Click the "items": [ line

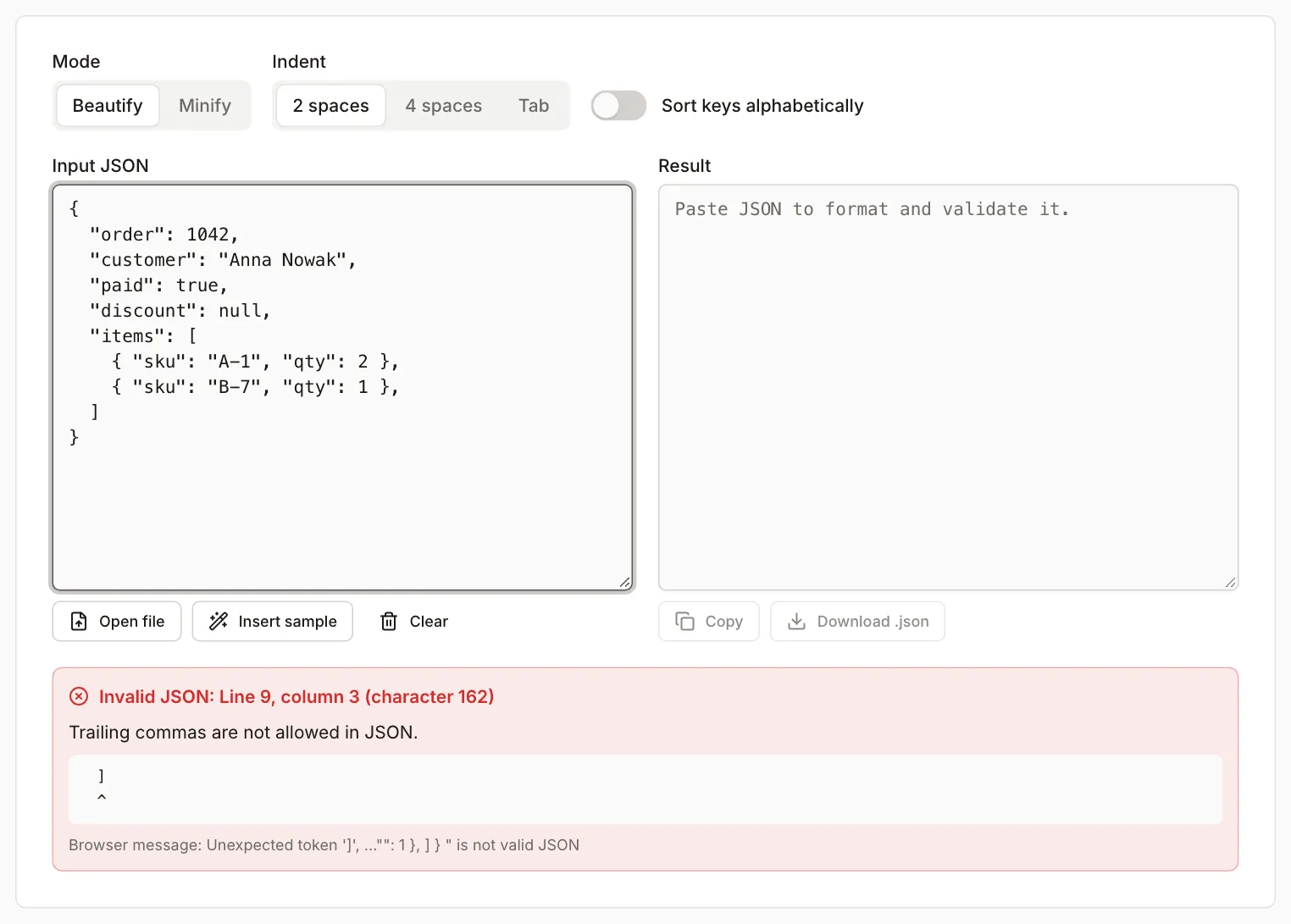tap(143, 336)
